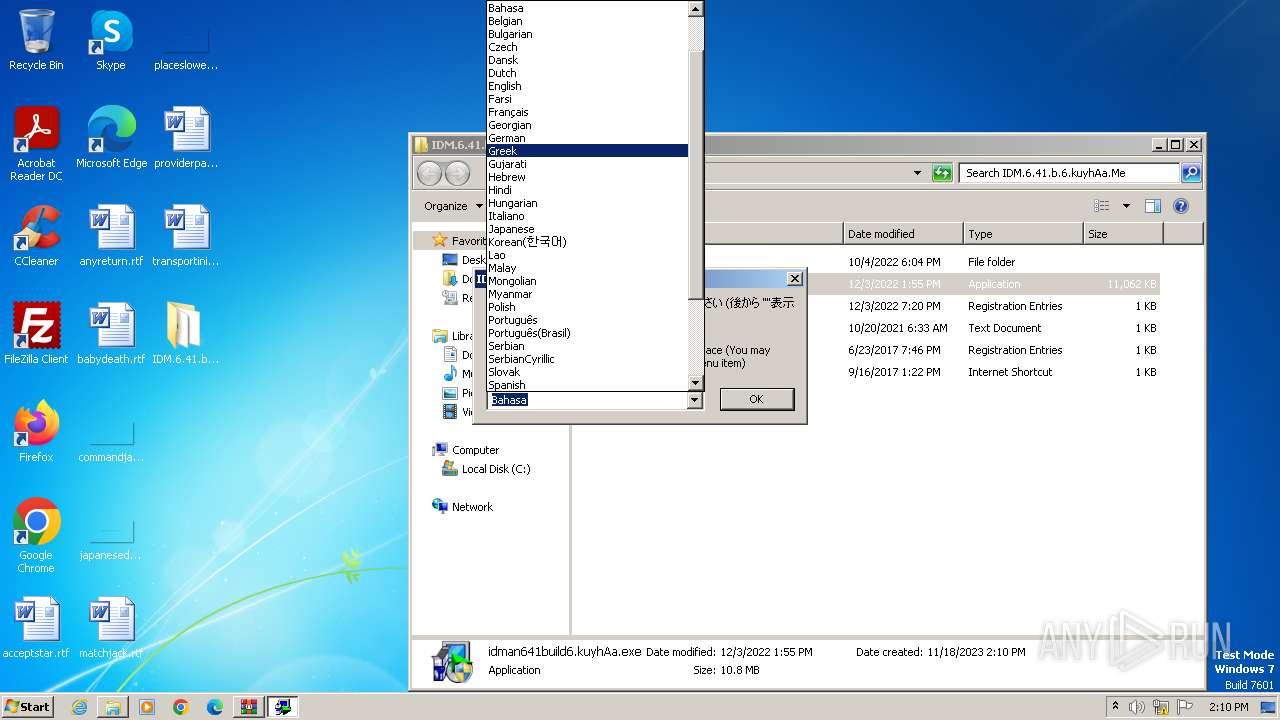Open FileZilla Client desktop icon

pyautogui.click(x=36, y=334)
